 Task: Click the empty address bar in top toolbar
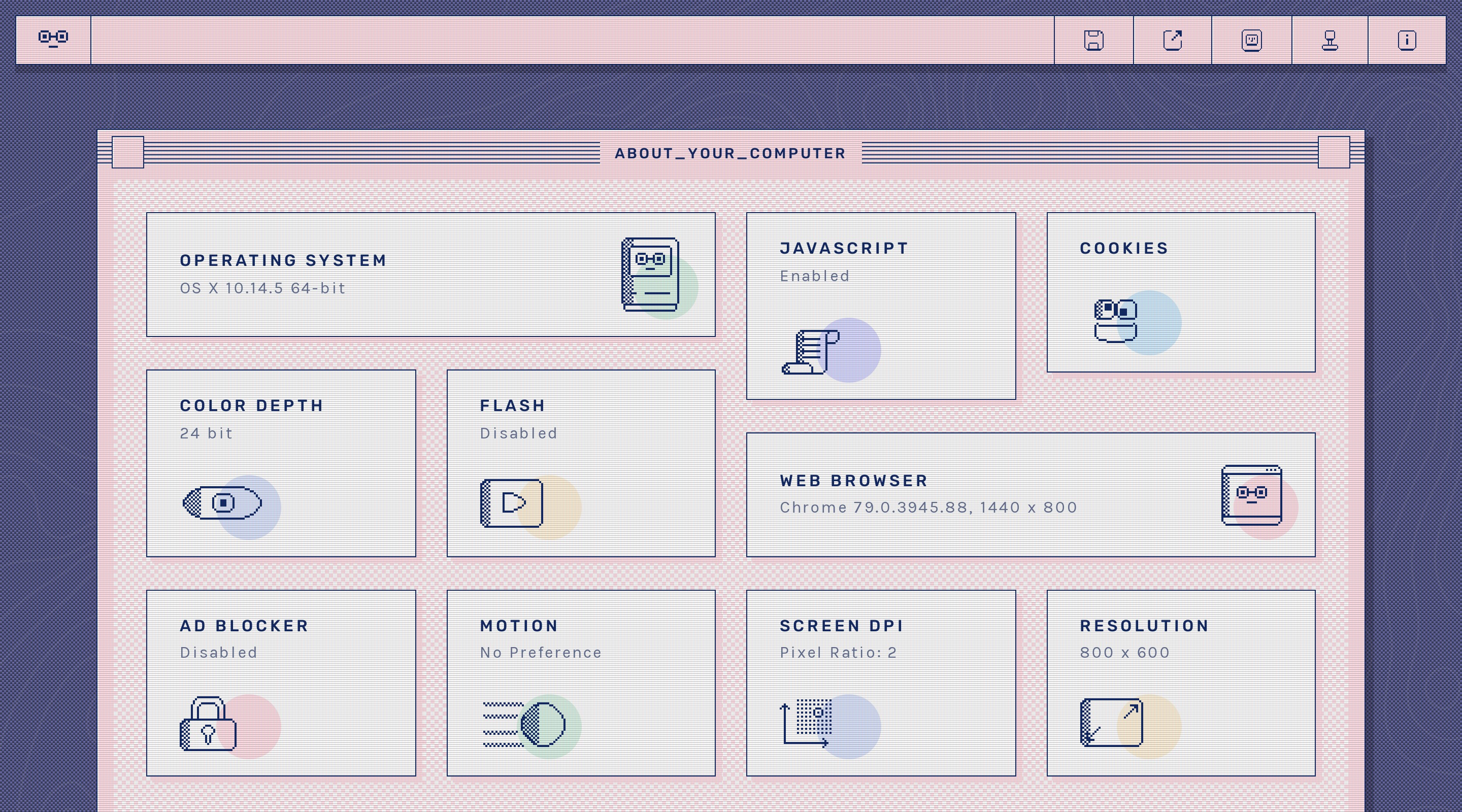572,40
